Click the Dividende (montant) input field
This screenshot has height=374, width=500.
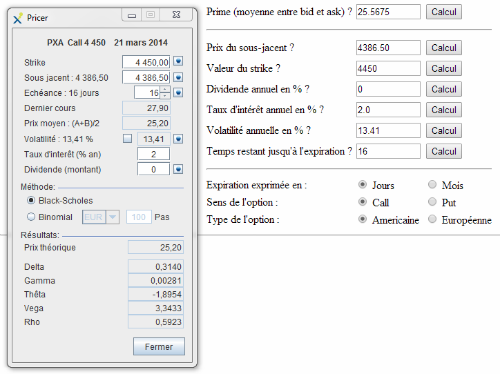click(x=153, y=169)
